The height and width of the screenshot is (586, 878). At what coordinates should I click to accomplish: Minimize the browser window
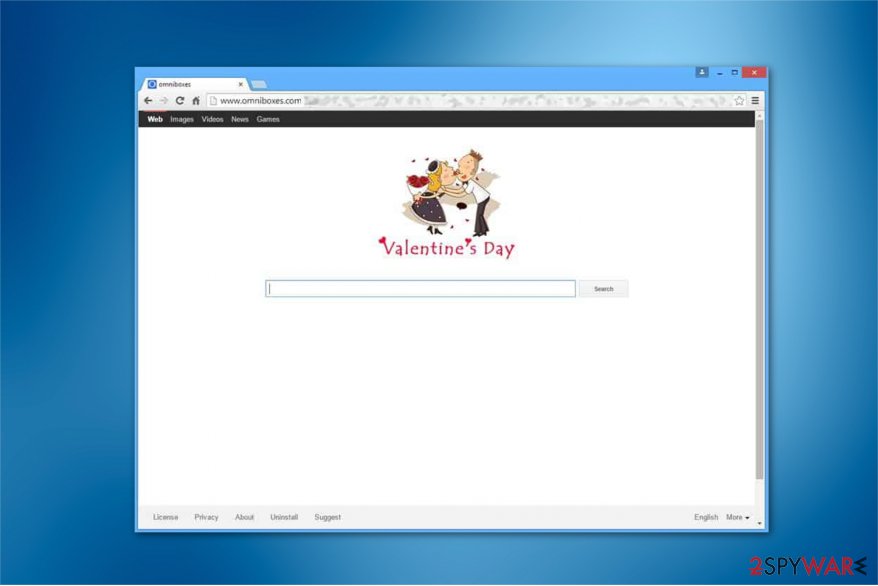[x=720, y=73]
